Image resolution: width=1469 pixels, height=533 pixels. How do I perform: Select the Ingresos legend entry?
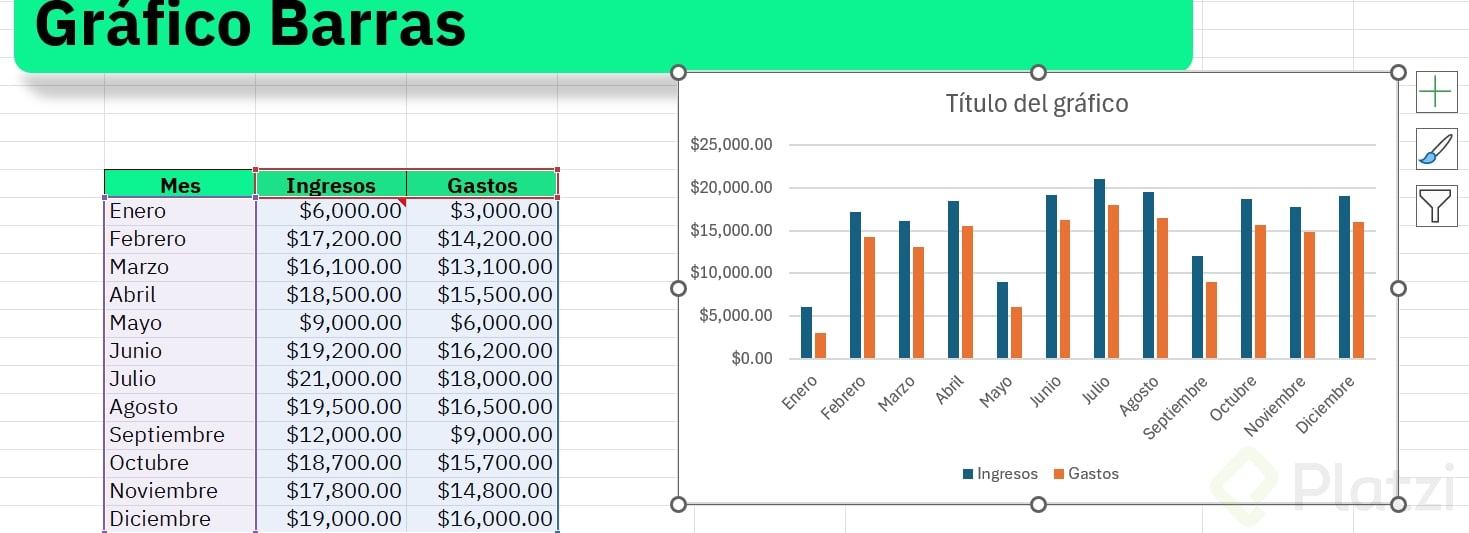click(x=1000, y=474)
